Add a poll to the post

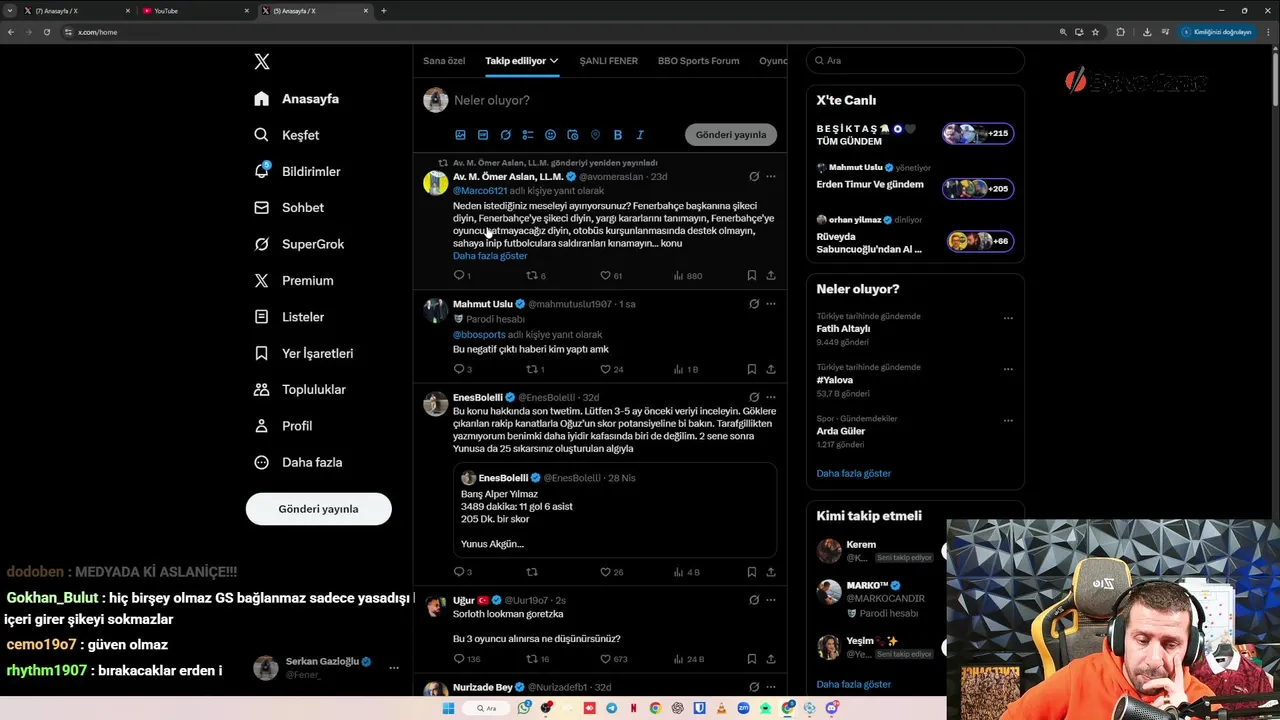click(528, 135)
